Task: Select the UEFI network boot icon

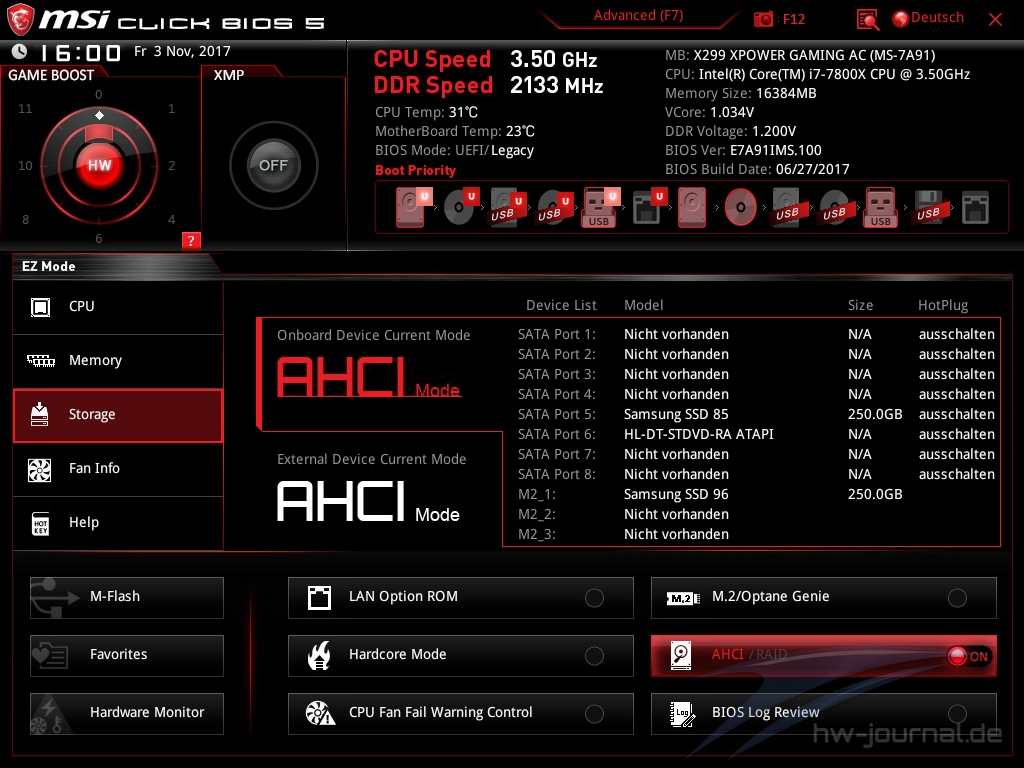Action: point(649,208)
